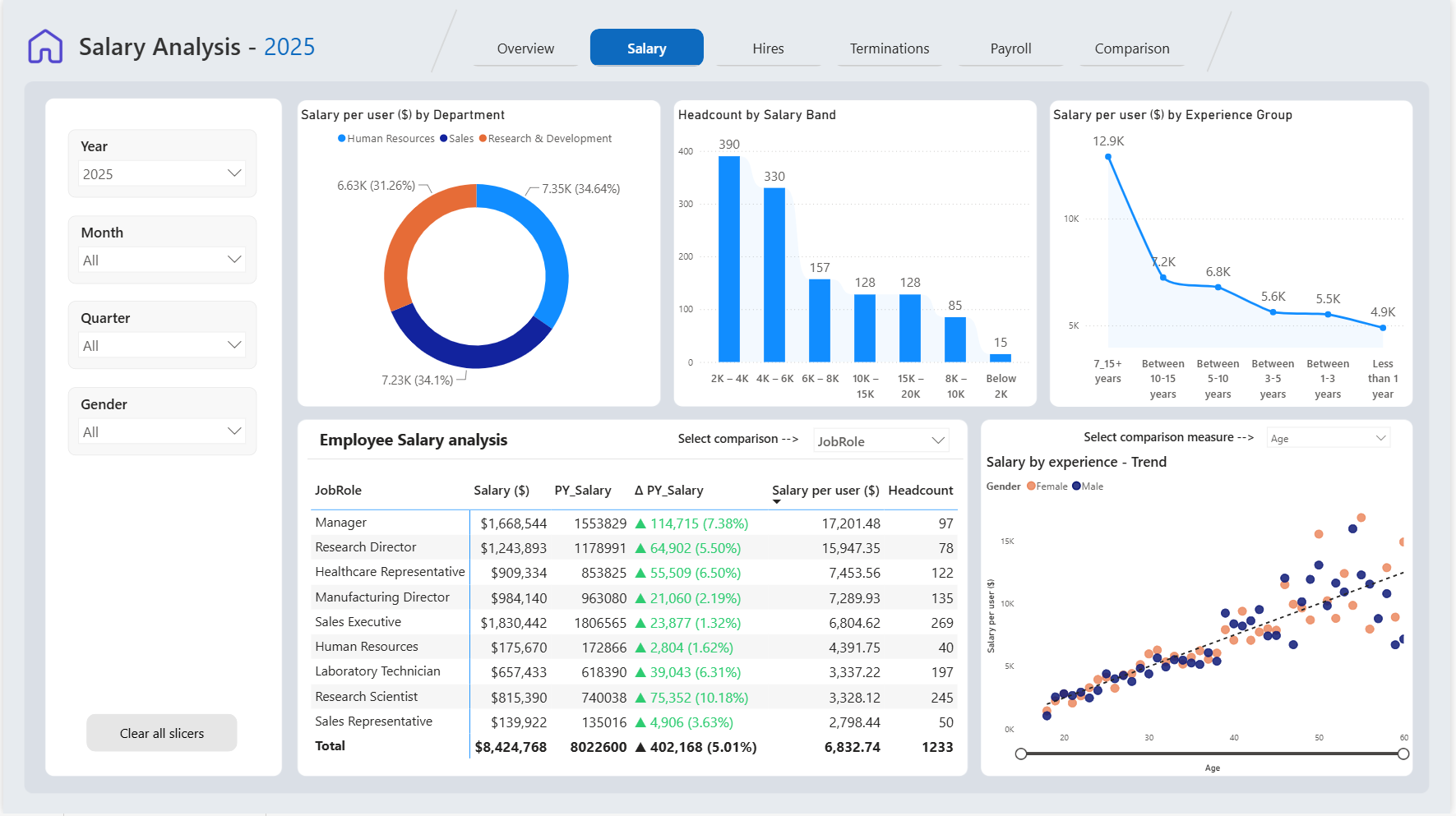Click the Sales legend dot
1456x816 pixels.
coord(444,139)
